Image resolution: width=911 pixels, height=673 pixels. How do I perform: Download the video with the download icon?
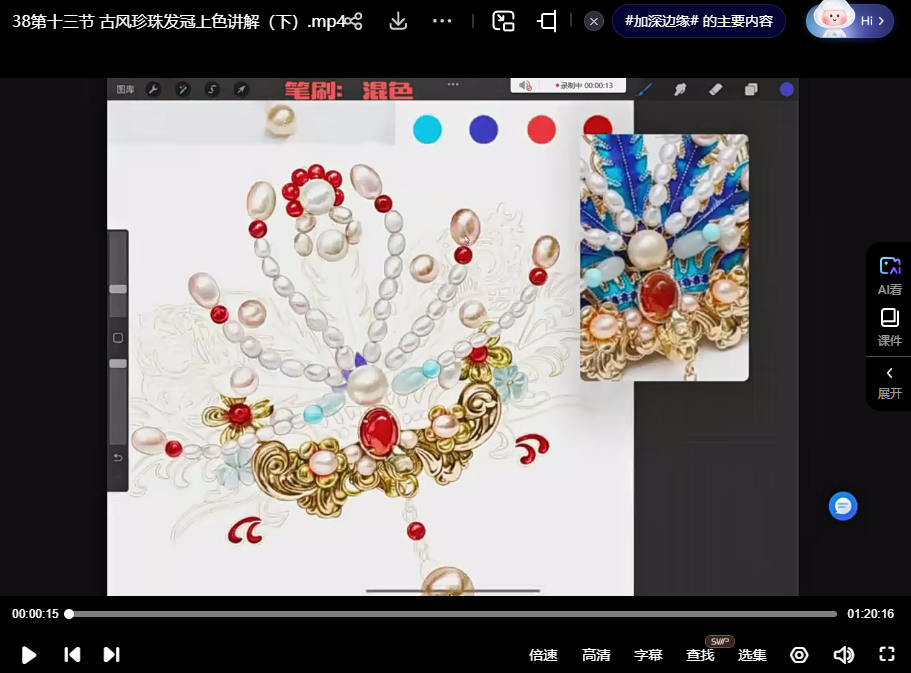398,22
